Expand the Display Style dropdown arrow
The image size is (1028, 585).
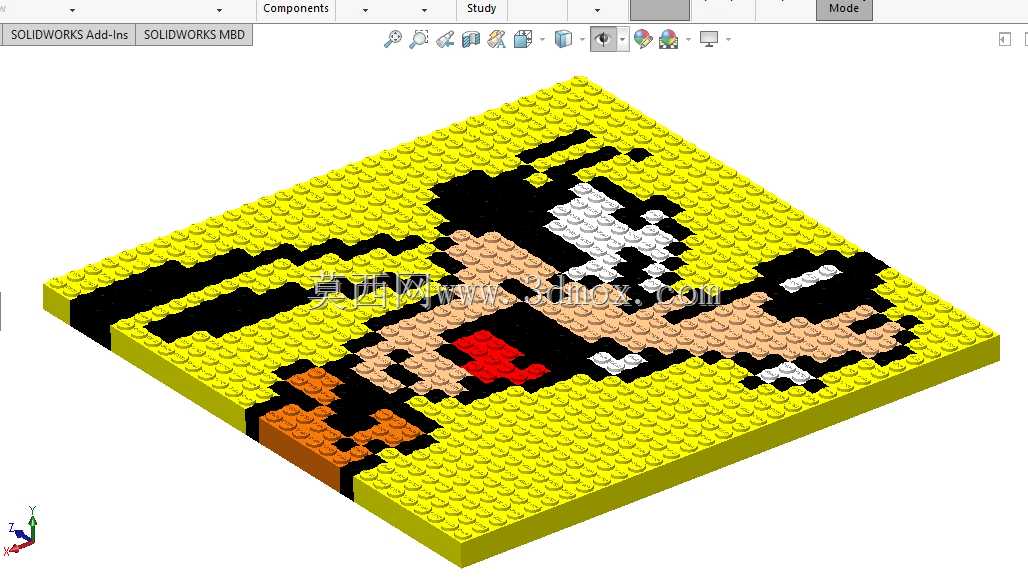pos(582,39)
